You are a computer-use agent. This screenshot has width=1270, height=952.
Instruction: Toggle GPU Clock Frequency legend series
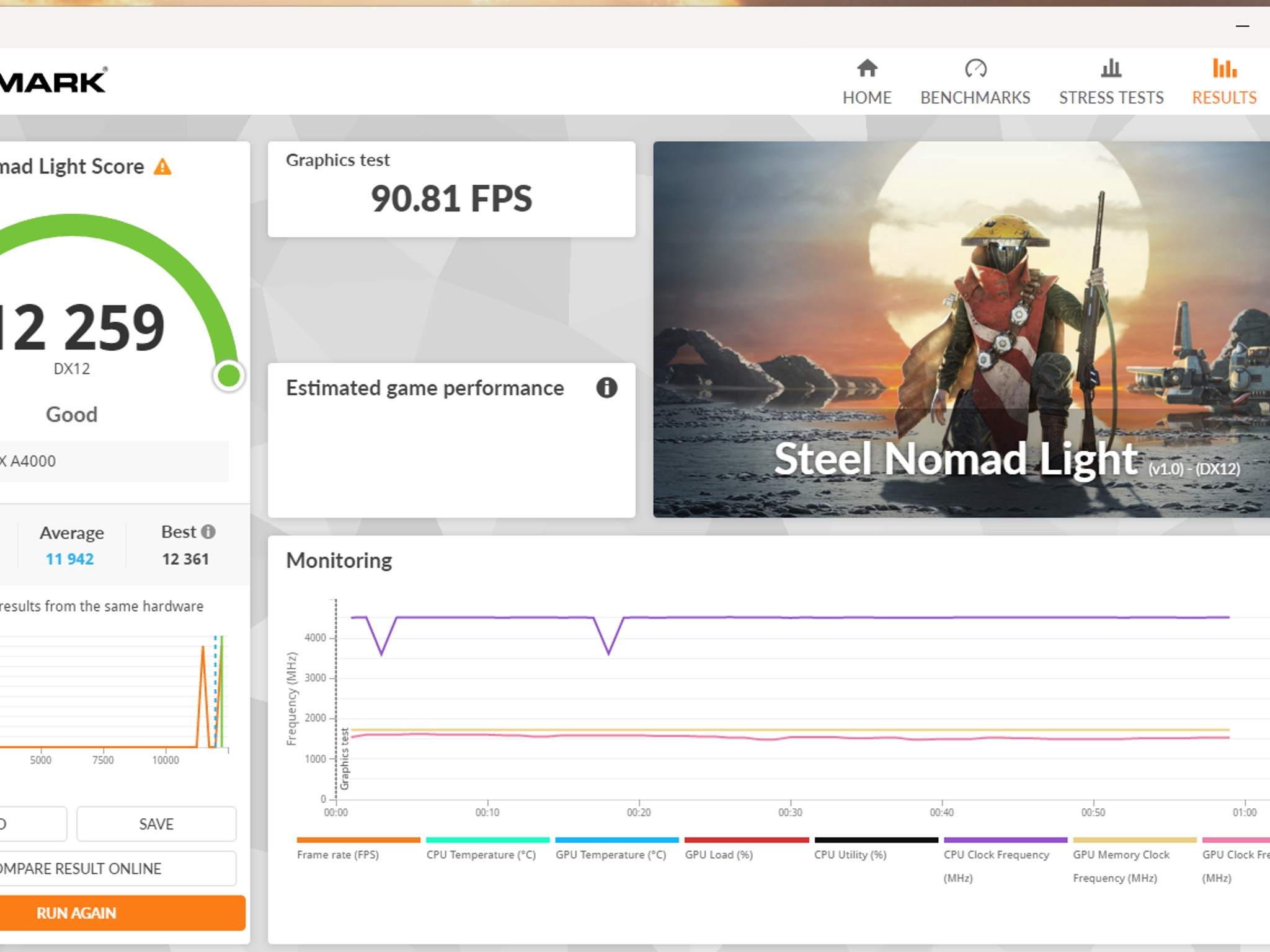pyautogui.click(x=1236, y=862)
